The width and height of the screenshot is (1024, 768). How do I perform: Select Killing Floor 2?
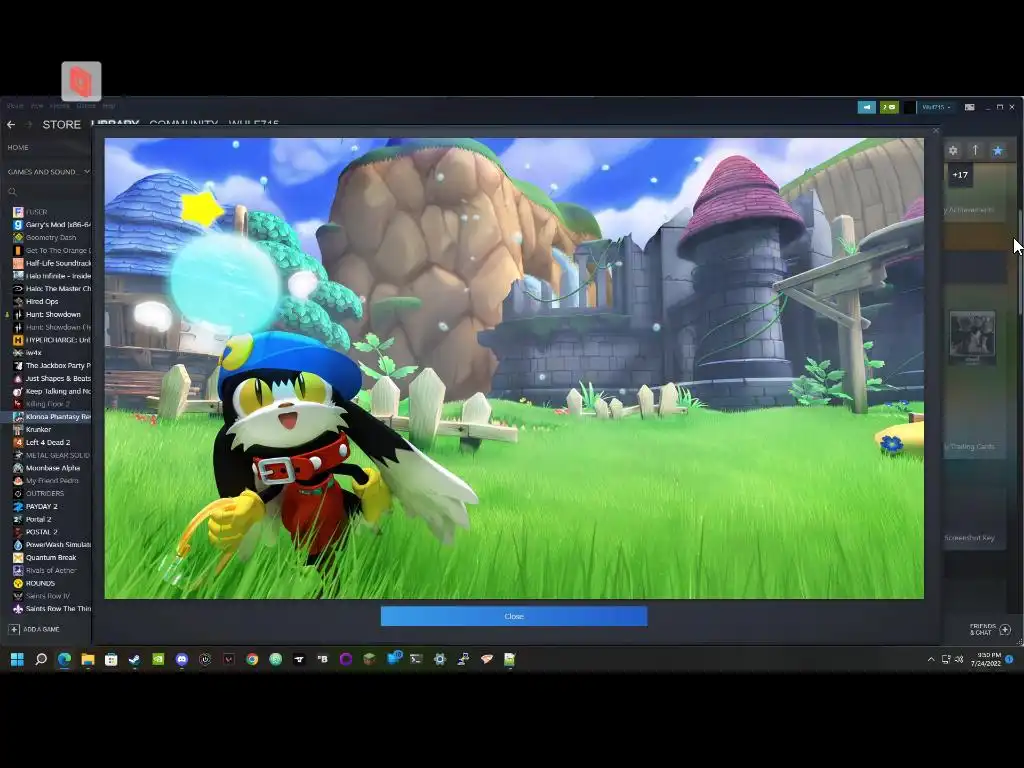click(x=52, y=404)
